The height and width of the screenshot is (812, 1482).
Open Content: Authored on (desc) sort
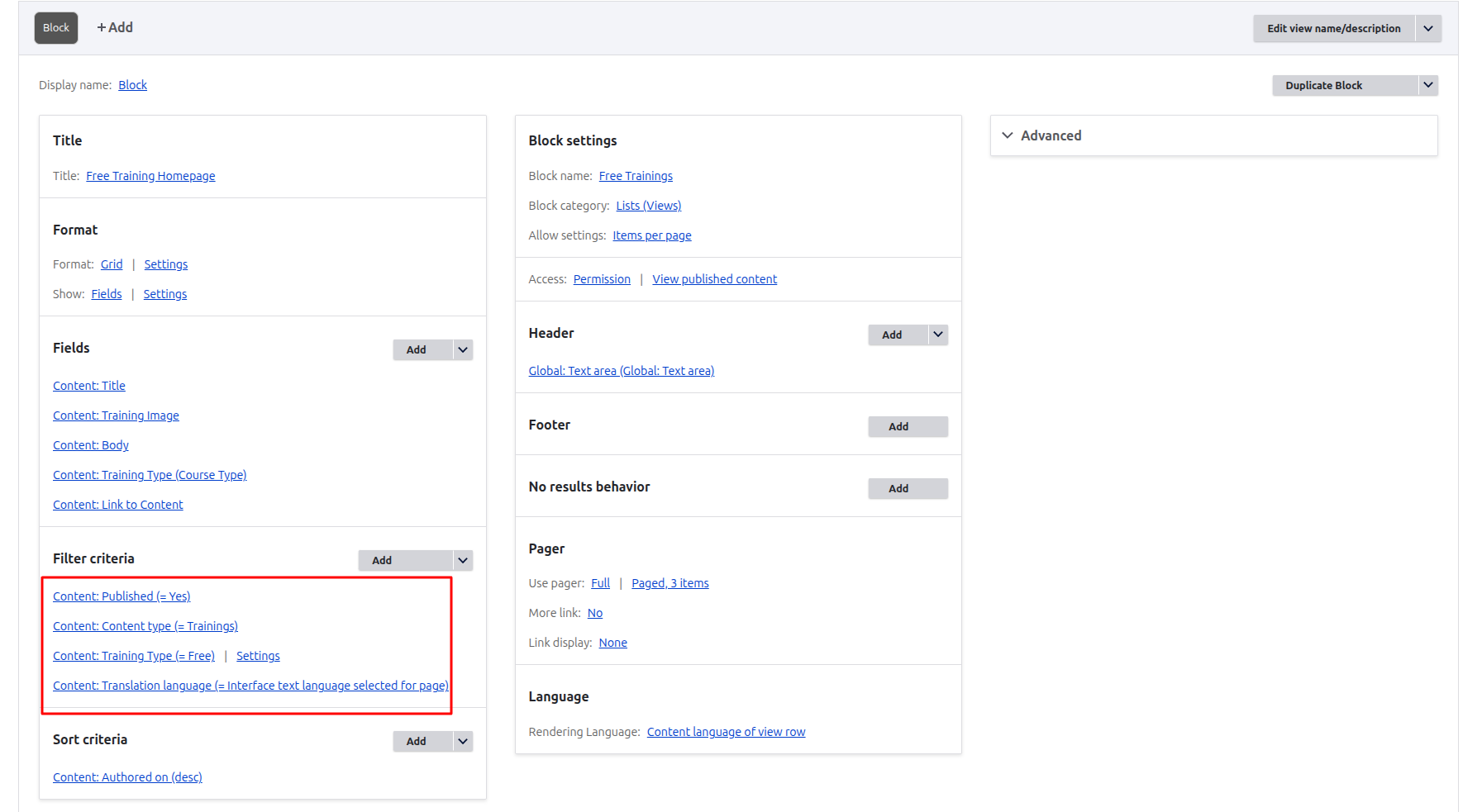tap(127, 777)
